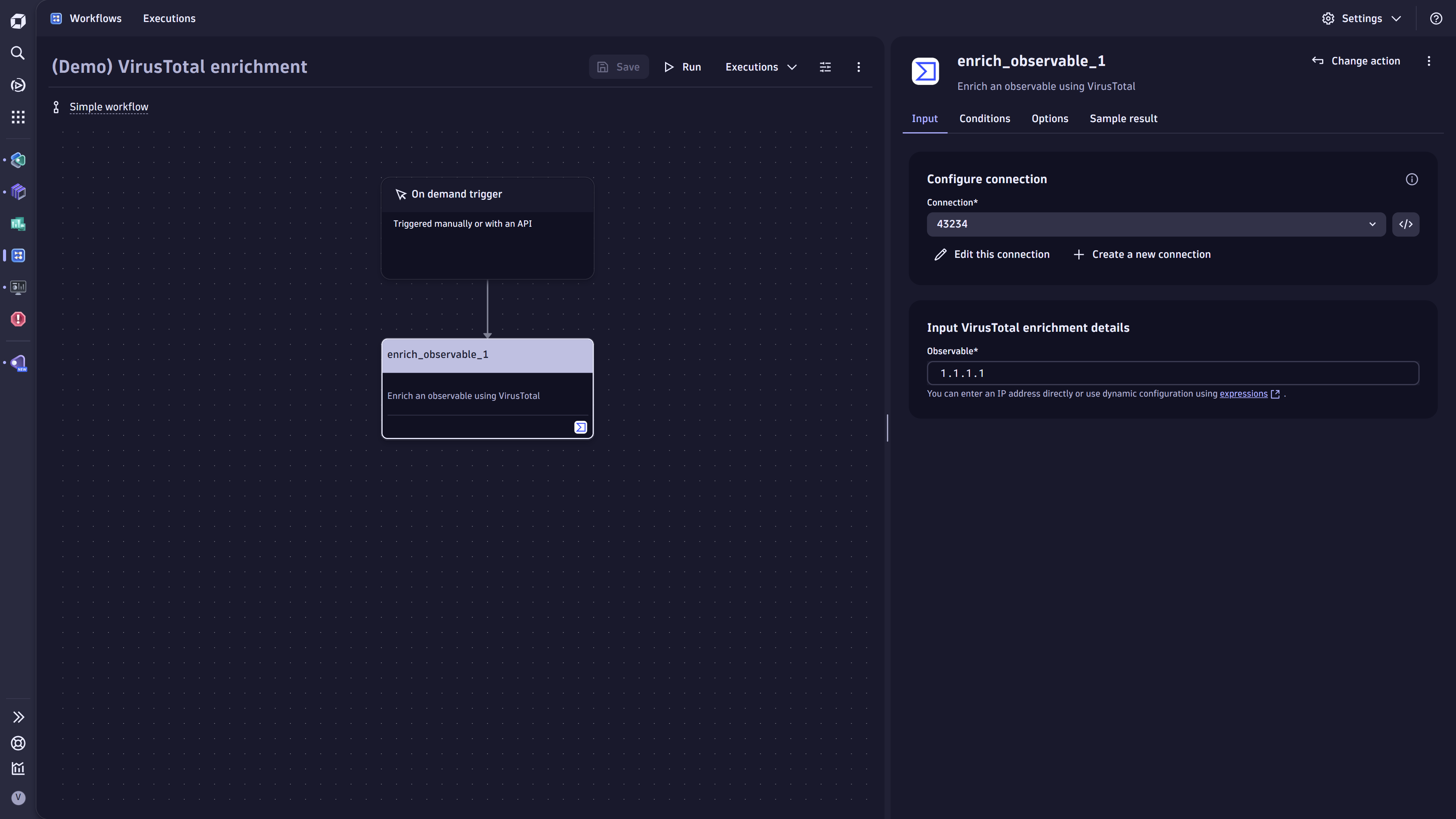Click the Workflows icon in top bar
Viewport: 1456px width, 819px height.
tap(56, 19)
